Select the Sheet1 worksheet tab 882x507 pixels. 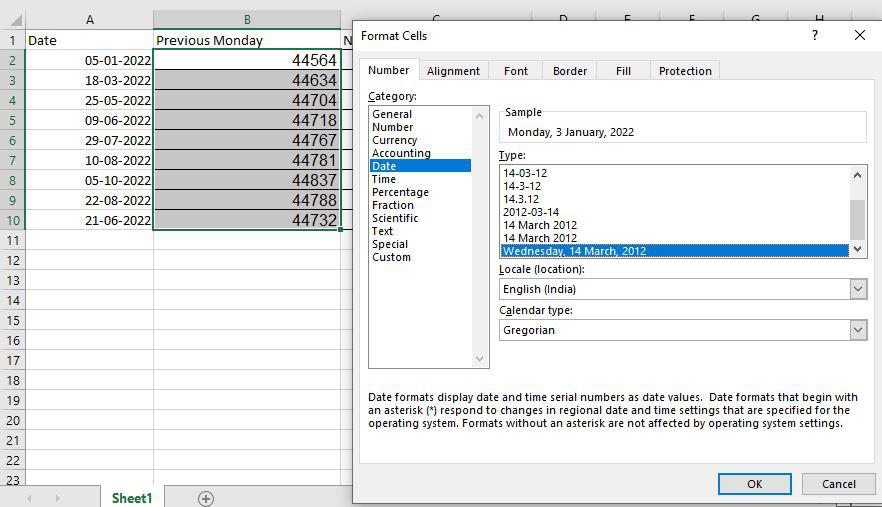132,498
